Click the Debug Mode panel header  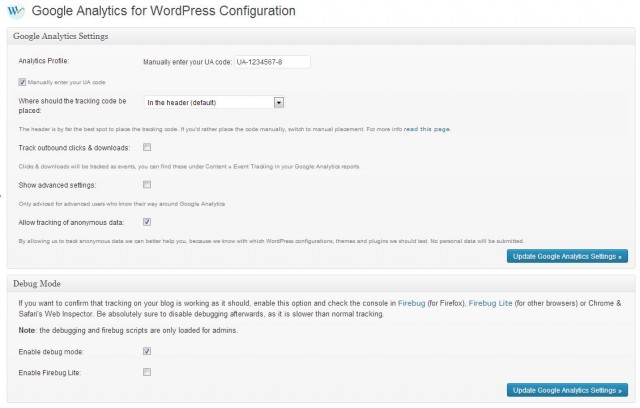tap(321, 284)
